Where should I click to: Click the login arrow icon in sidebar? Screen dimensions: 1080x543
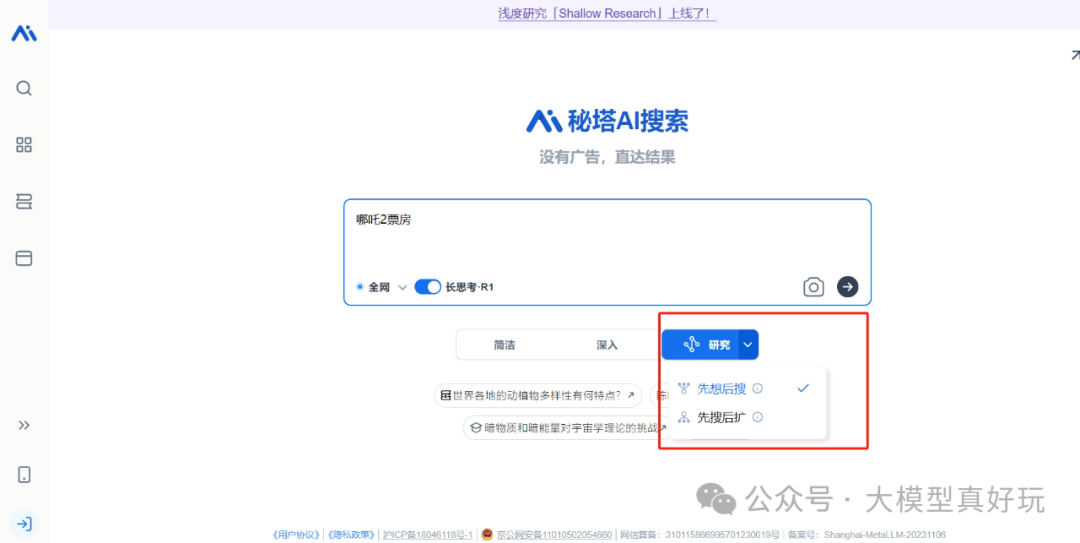click(x=24, y=524)
